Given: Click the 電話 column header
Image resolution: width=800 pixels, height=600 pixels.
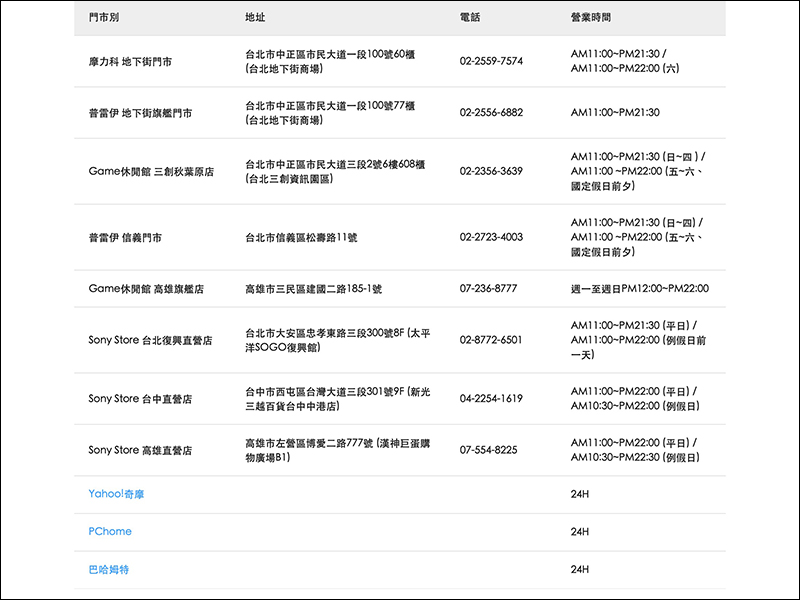Looking at the screenshot, I should point(469,17).
